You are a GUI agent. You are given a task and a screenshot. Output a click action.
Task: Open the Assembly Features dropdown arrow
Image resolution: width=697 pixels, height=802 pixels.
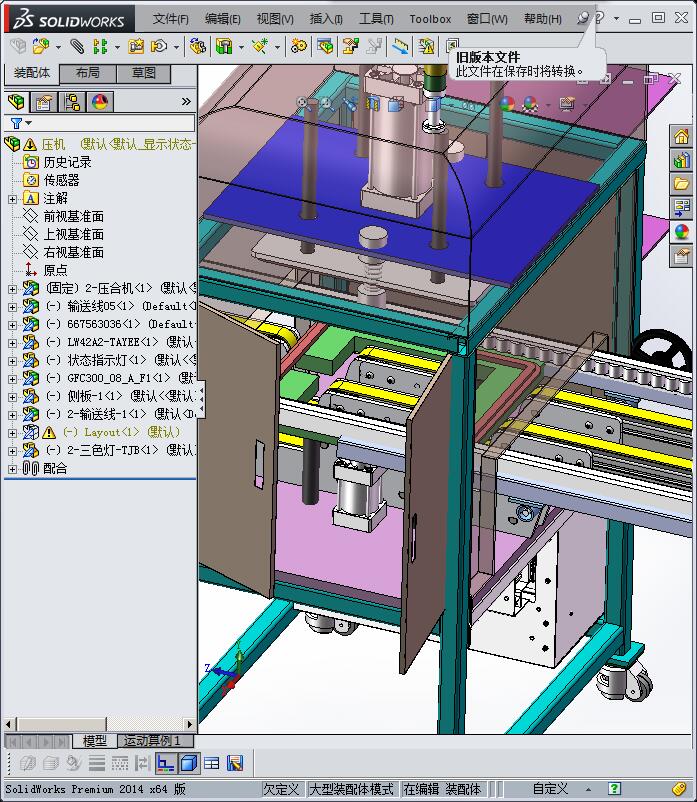click(241, 47)
